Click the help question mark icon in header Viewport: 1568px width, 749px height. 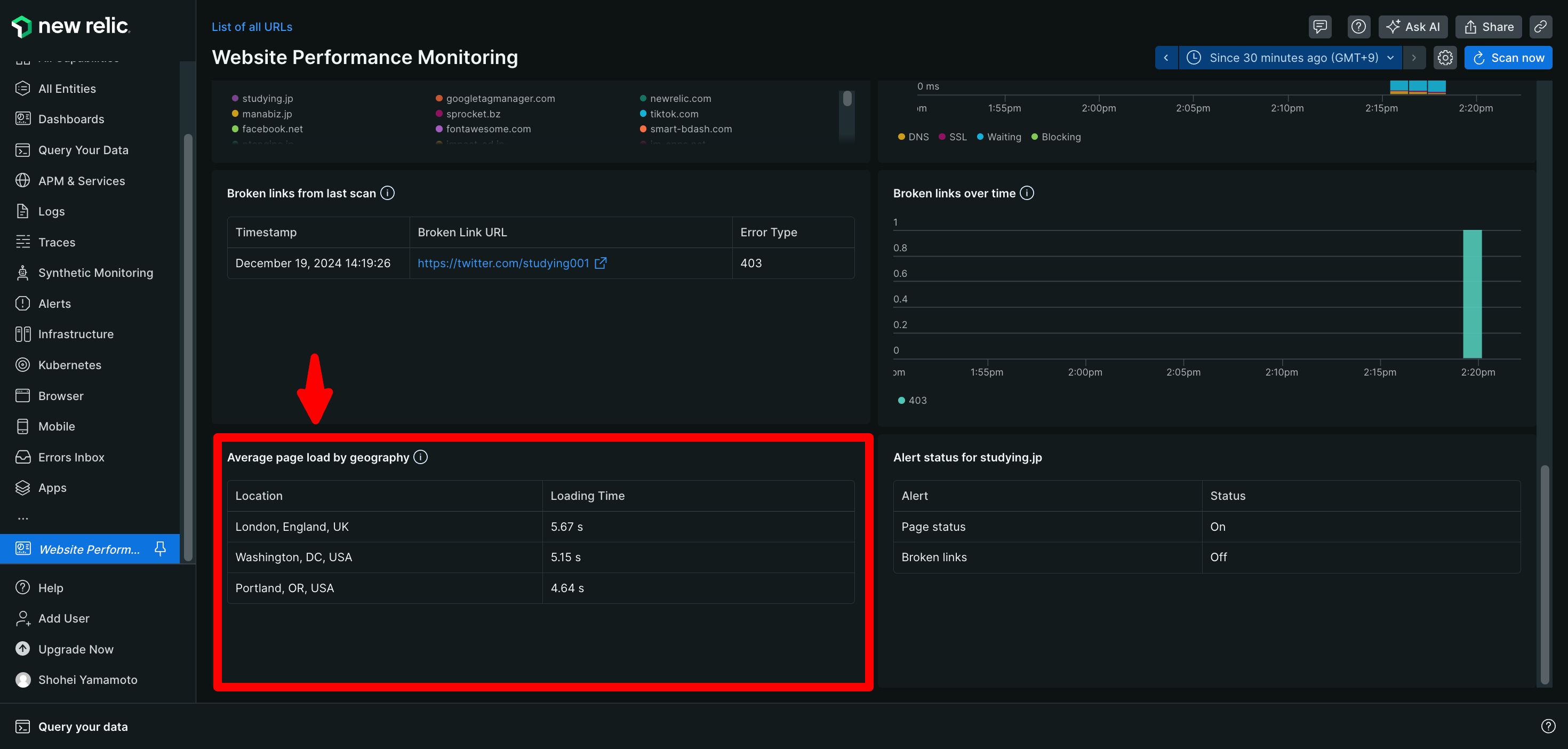(1358, 27)
